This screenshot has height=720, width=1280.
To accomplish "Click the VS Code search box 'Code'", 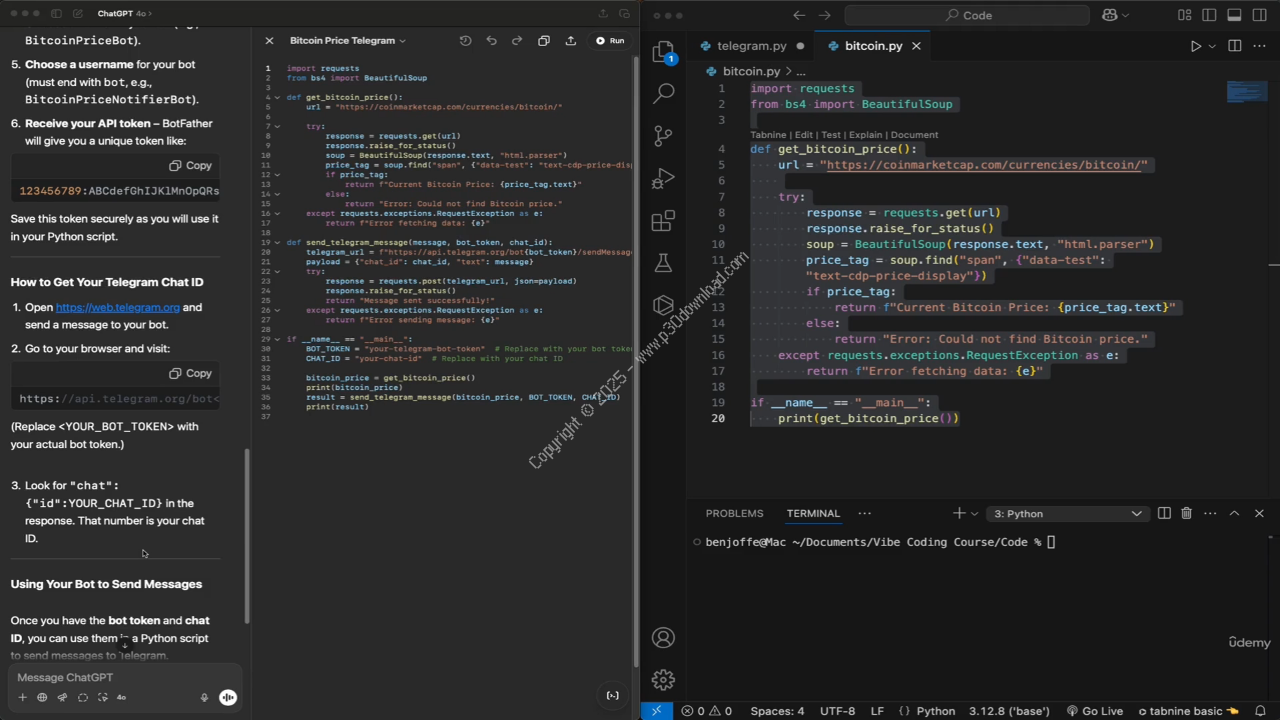I will (x=967, y=15).
